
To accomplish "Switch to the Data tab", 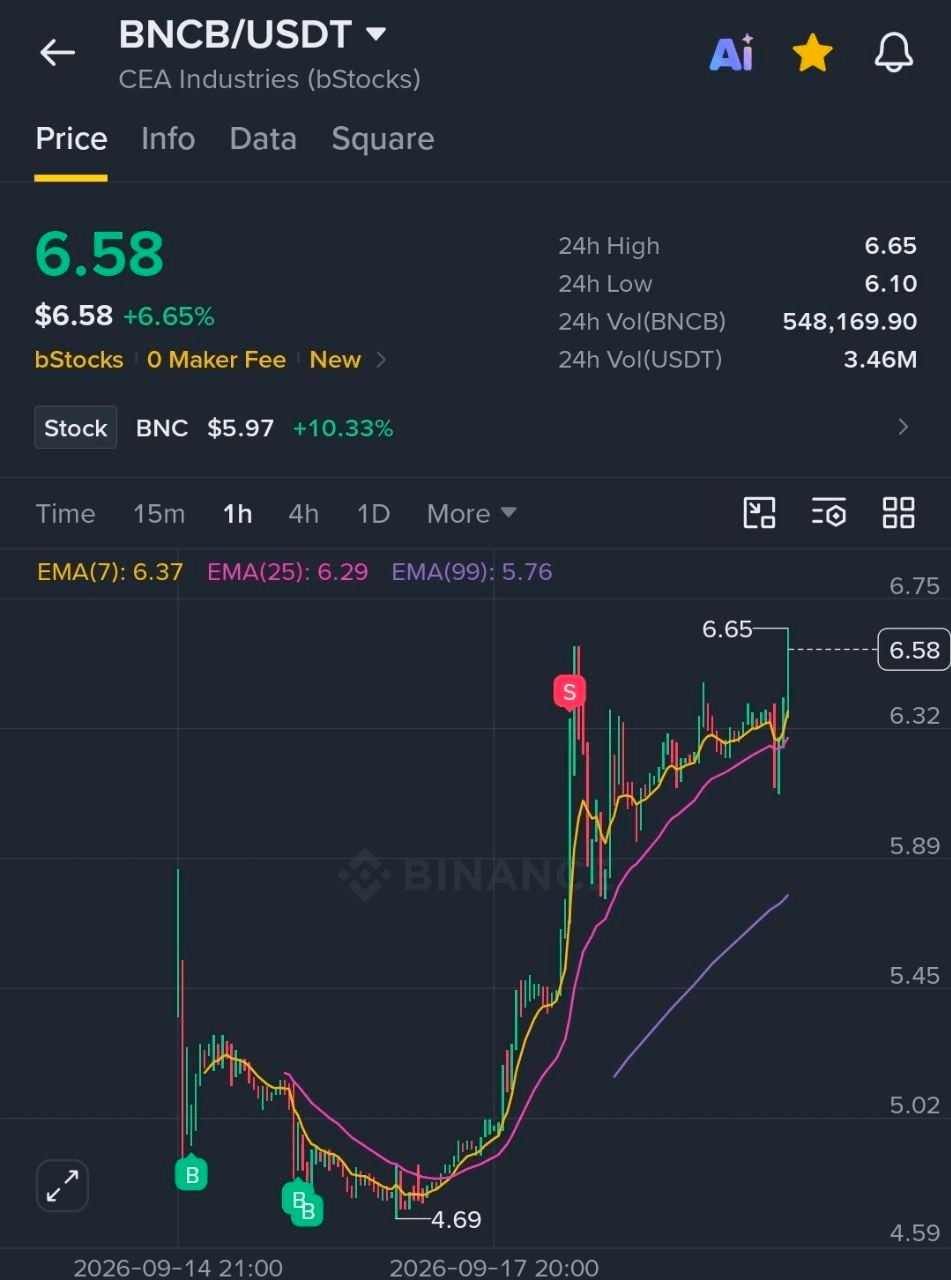I will point(263,138).
